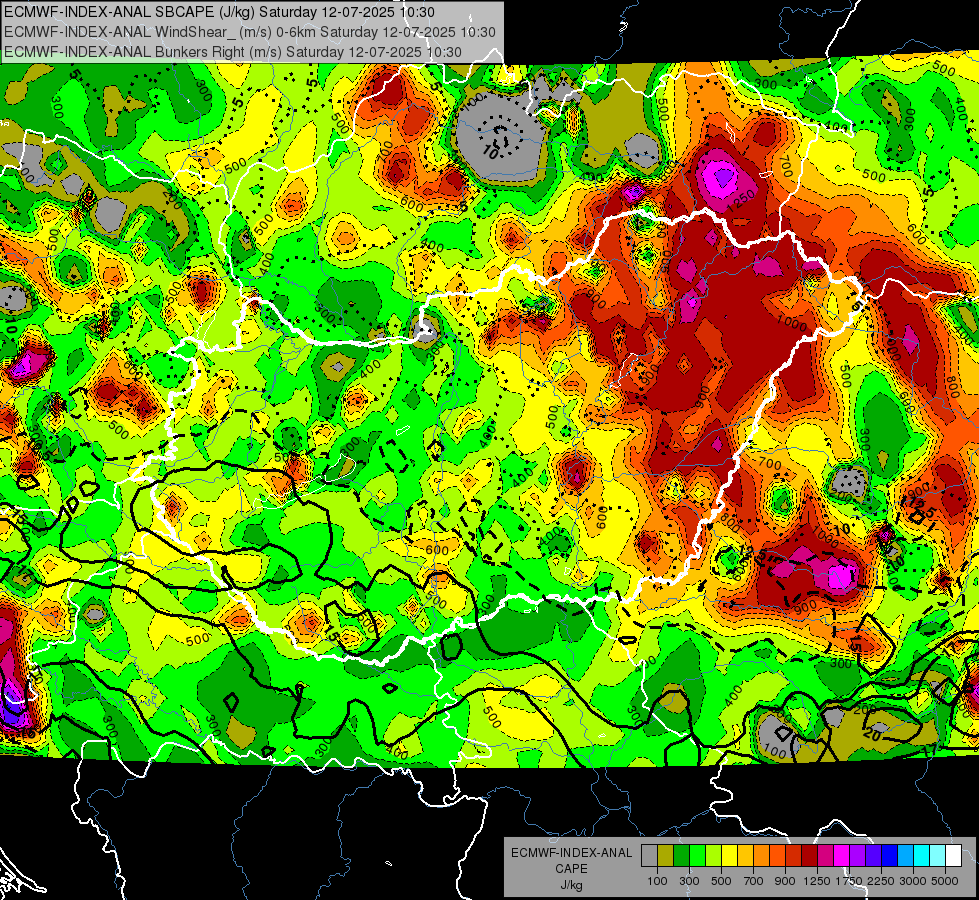Click the indigo swatch before 2250
This screenshot has width=979, height=900.
point(873,855)
